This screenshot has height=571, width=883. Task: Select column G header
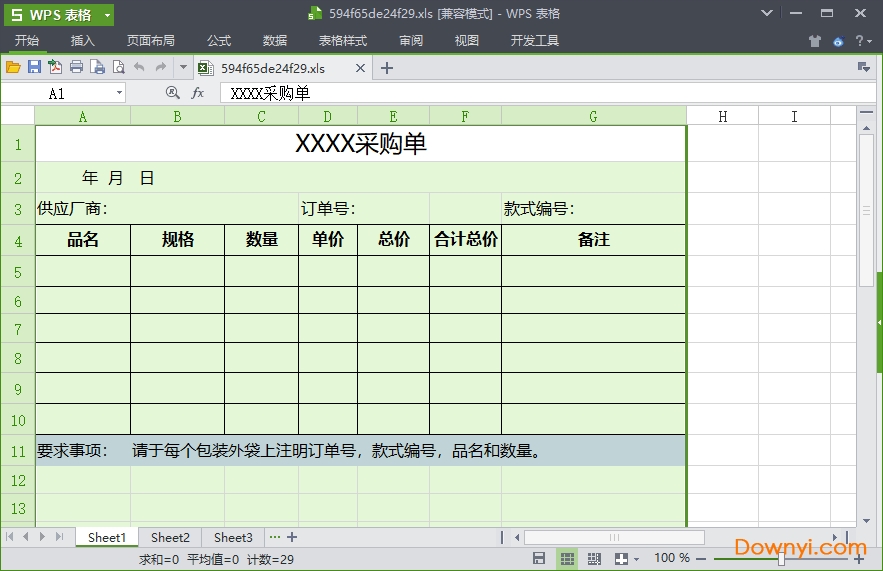tap(594, 117)
